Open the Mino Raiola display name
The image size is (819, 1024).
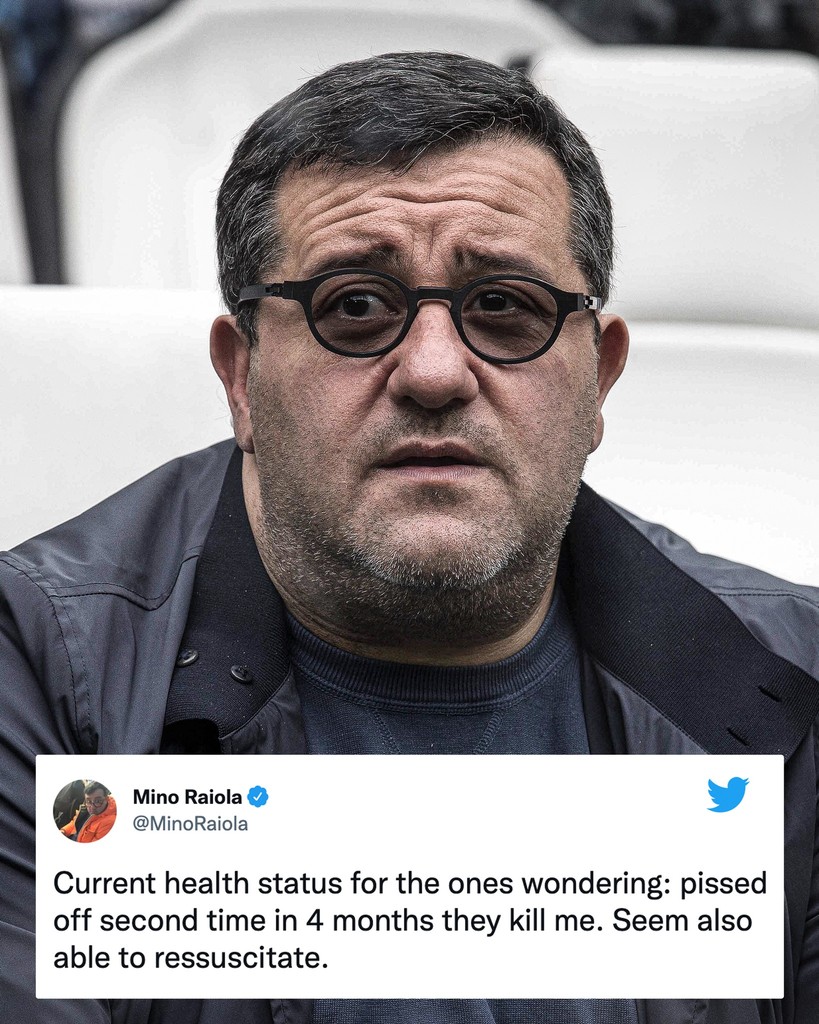[x=187, y=797]
